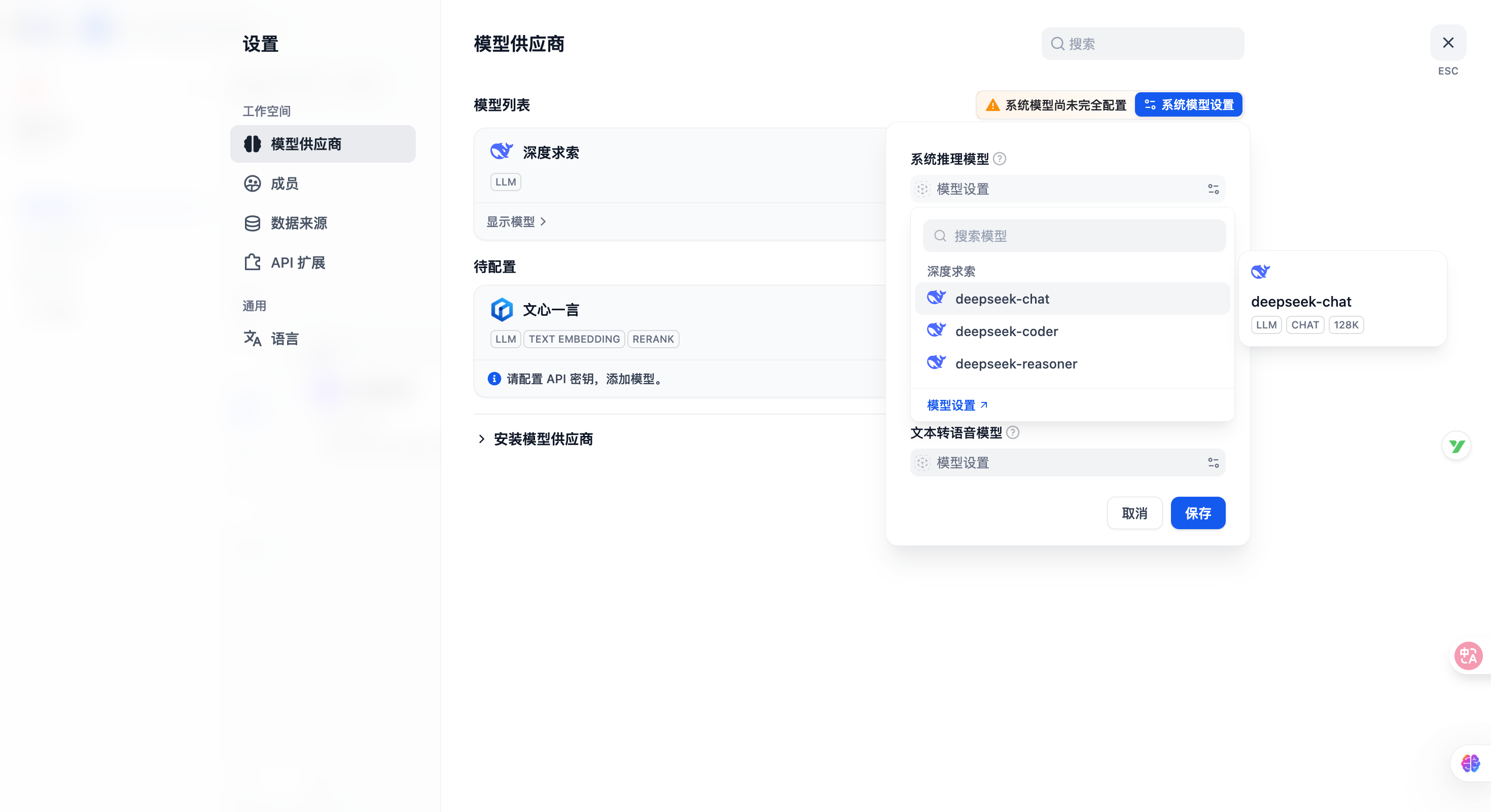This screenshot has width=1491, height=812.
Task: Click the help icon beside 系统推理模型
Action: [x=1000, y=159]
